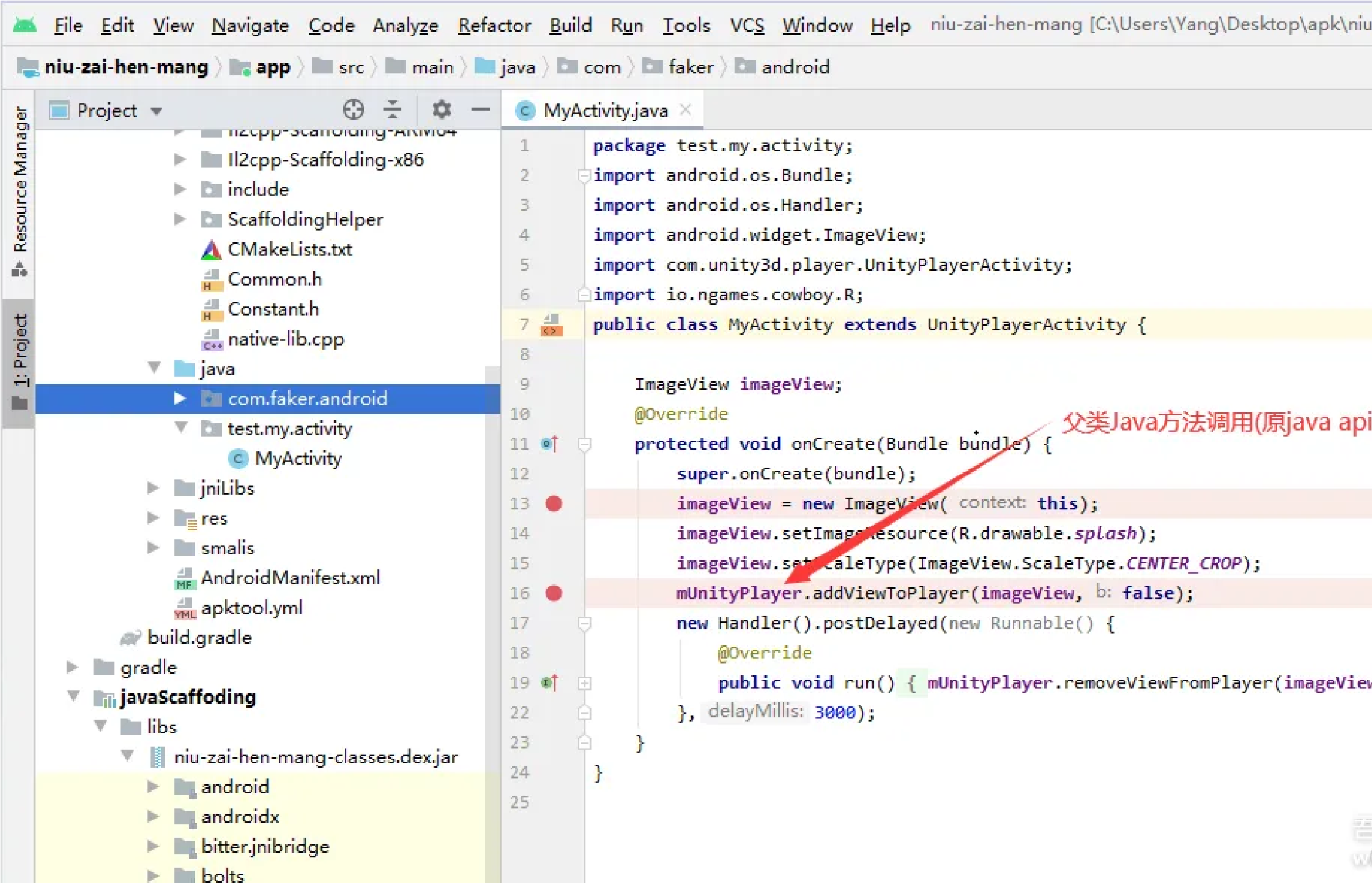Click the implements gutter icon on line 19
The width and height of the screenshot is (1372, 883).
[549, 682]
